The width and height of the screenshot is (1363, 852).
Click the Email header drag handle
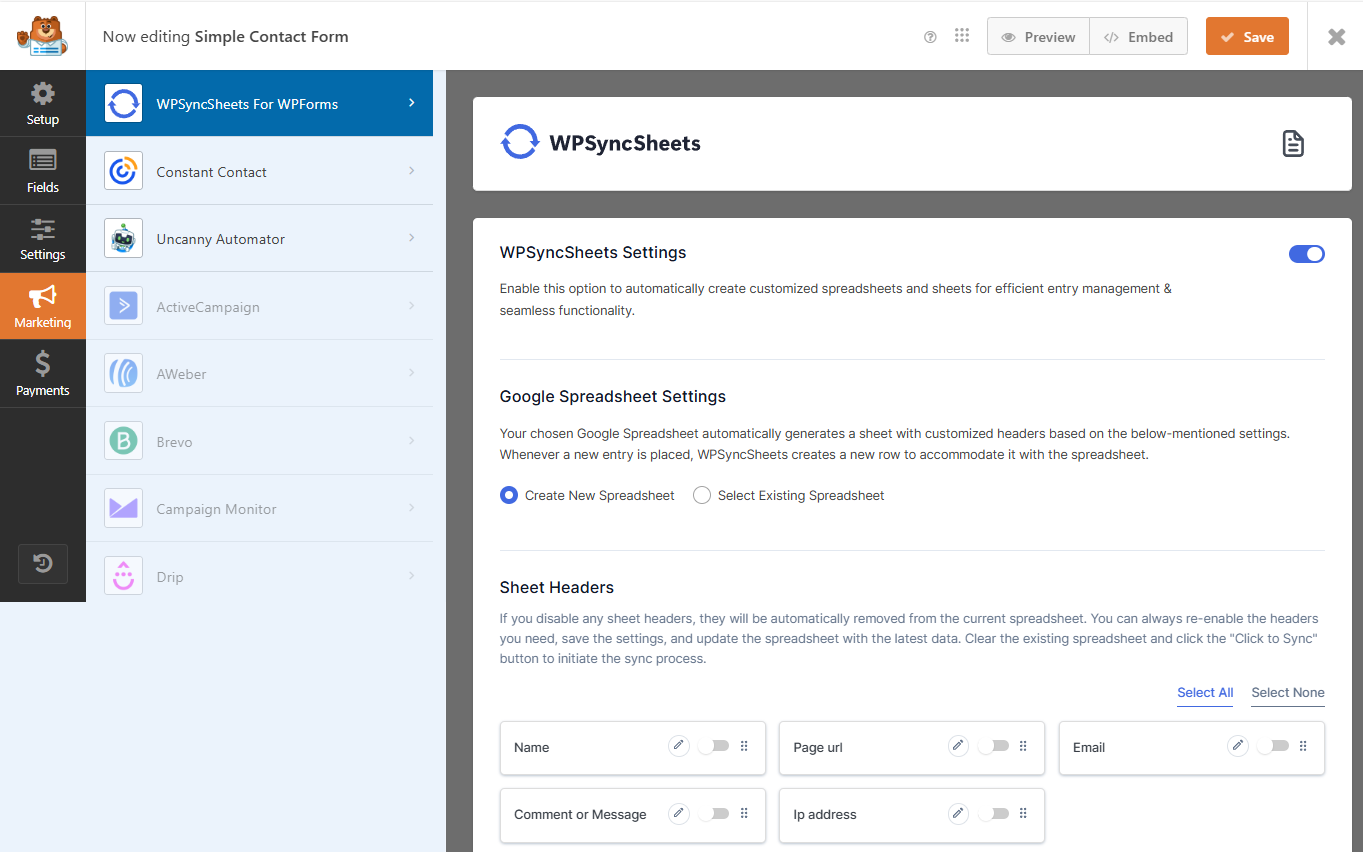(x=1303, y=746)
